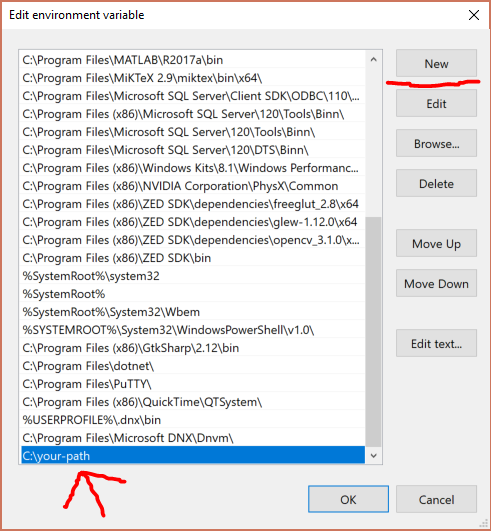Viewport: 491px width, 531px height.
Task: Click the list scrollbar thumb
Action: click(x=373, y=332)
